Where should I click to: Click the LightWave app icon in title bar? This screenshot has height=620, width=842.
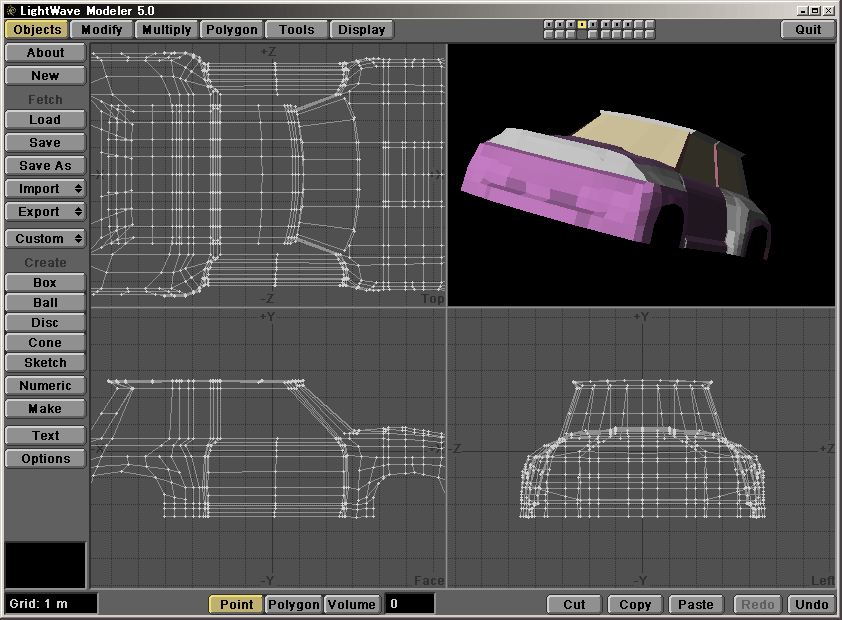point(10,9)
